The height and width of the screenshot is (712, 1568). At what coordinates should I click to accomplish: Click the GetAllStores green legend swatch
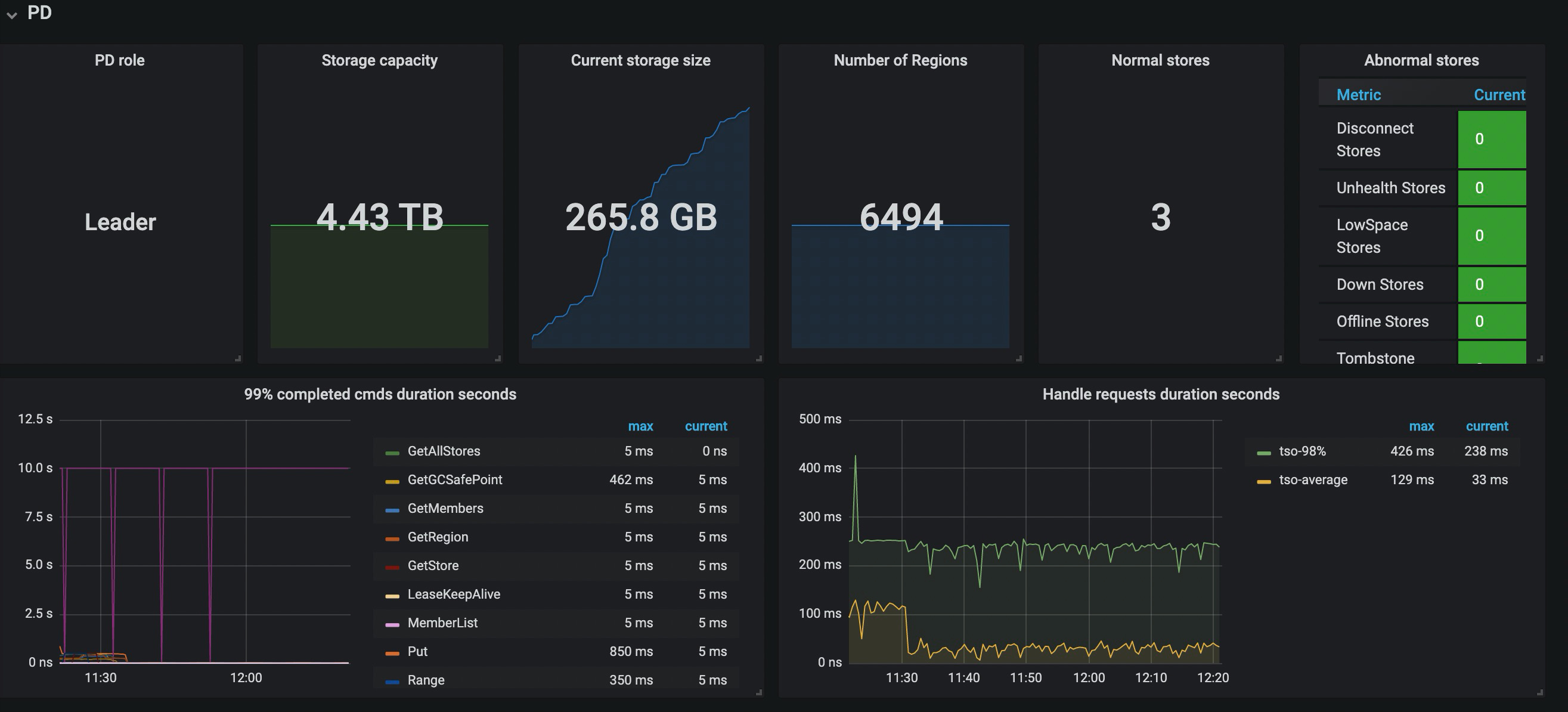(392, 453)
